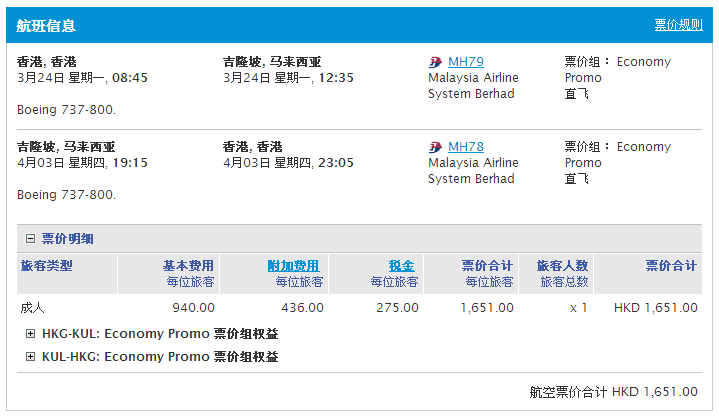Select the 旅客类型 column header
Image resolution: width=719 pixels, height=419 pixels.
(47, 266)
